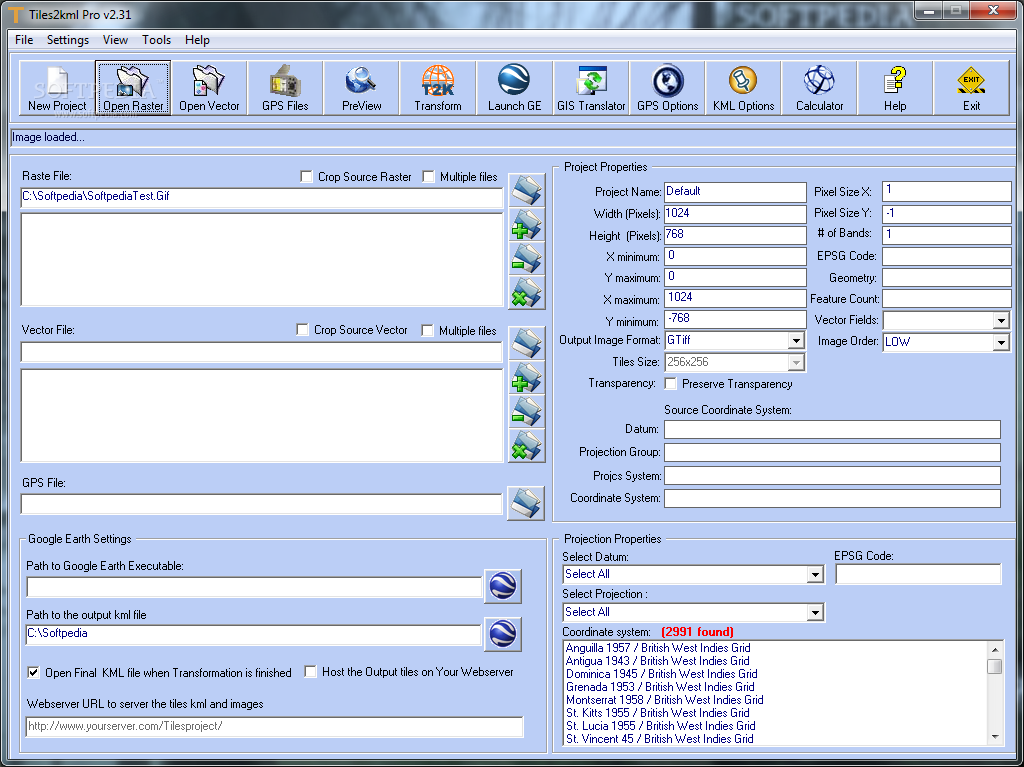This screenshot has width=1024, height=767.
Task: Open GPS Options from toolbar
Action: point(667,88)
